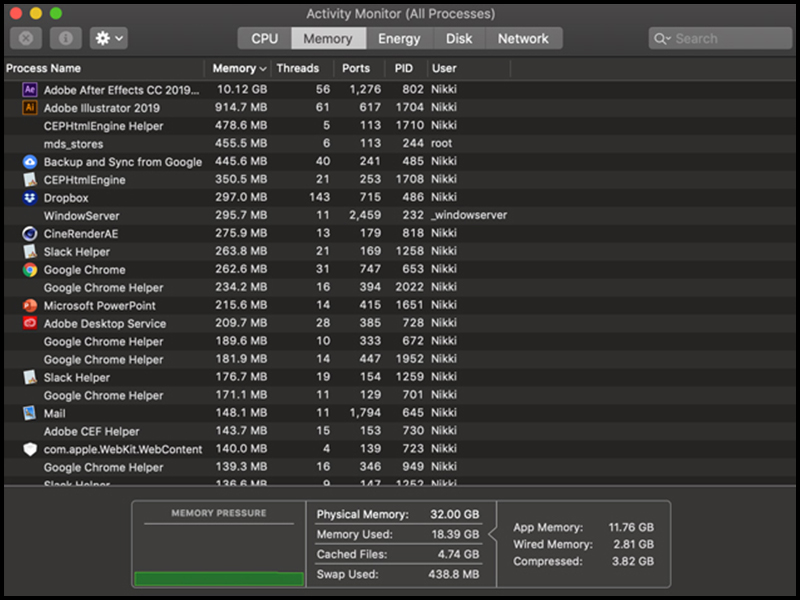Click PID 1651 in the PowerPoint row
Image resolution: width=800 pixels, height=600 pixels.
click(410, 305)
